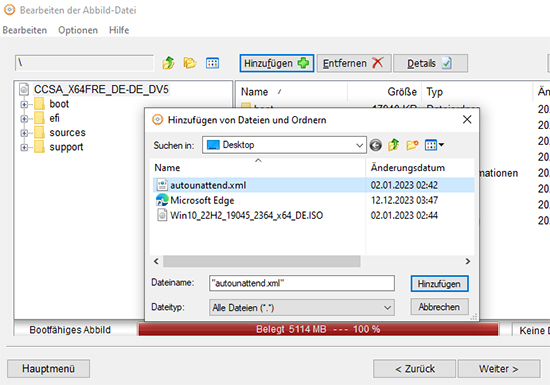Screen dimensions: 550x385
Task: Click the back arrow icon in dialog
Action: [x=376, y=145]
